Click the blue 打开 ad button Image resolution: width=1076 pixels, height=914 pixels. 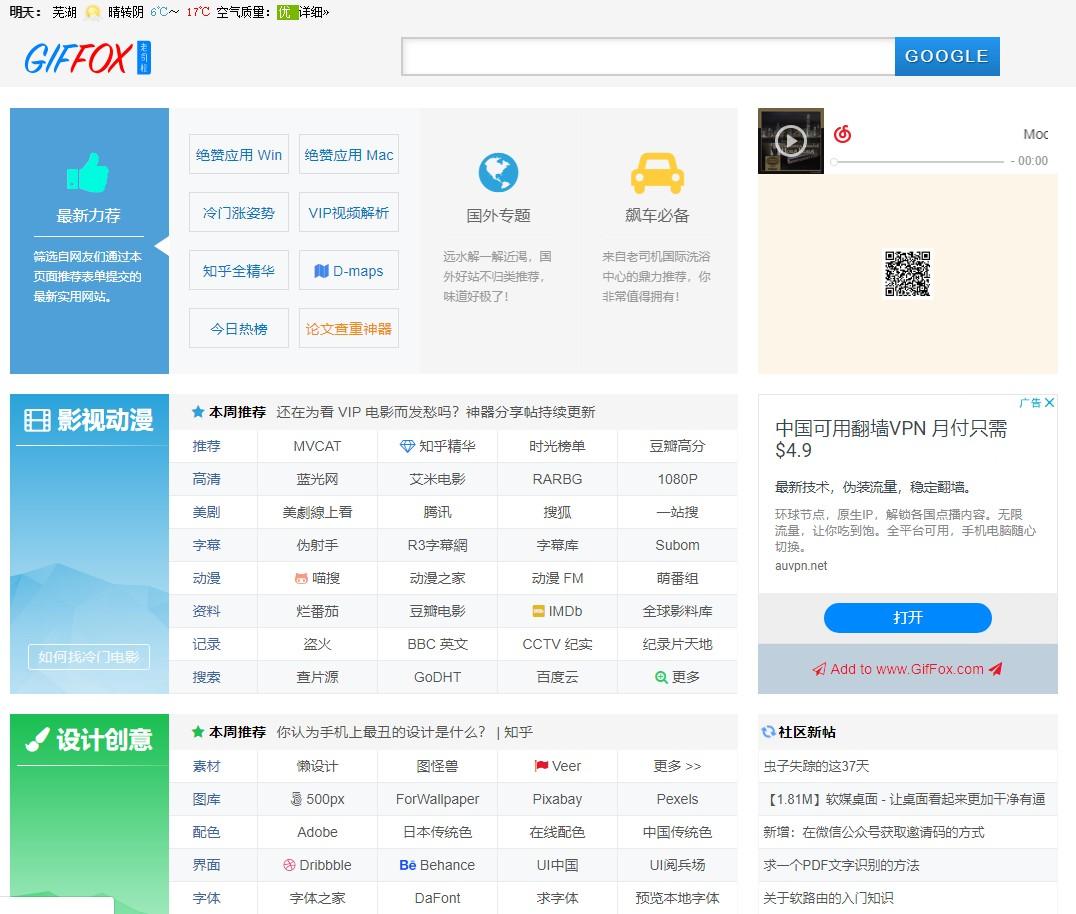coord(907,618)
